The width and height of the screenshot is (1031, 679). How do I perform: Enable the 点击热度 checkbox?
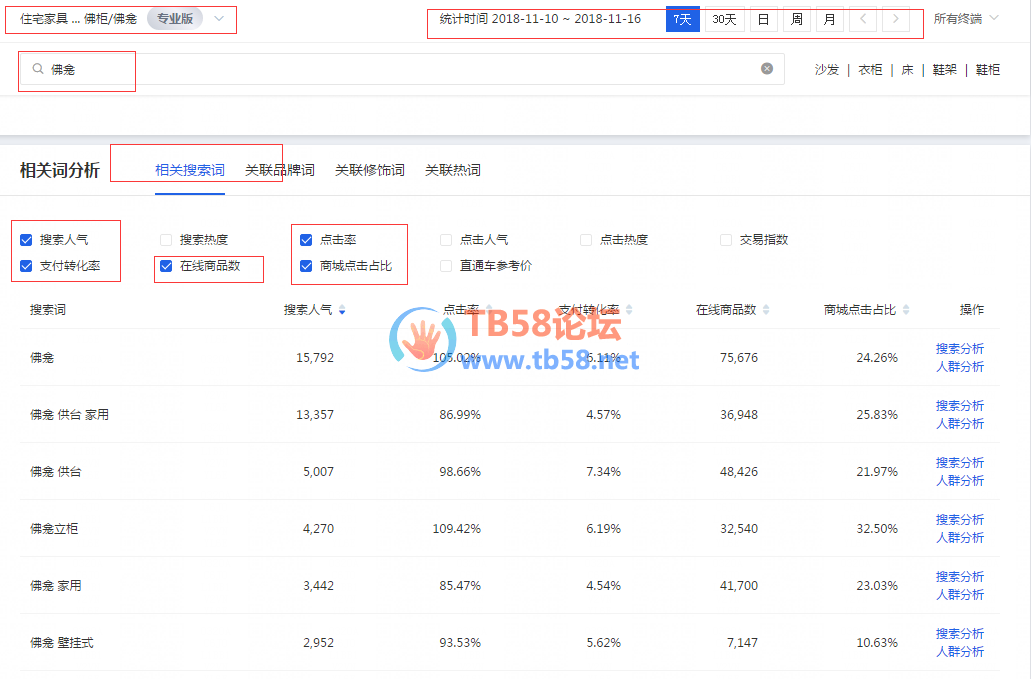tap(586, 240)
